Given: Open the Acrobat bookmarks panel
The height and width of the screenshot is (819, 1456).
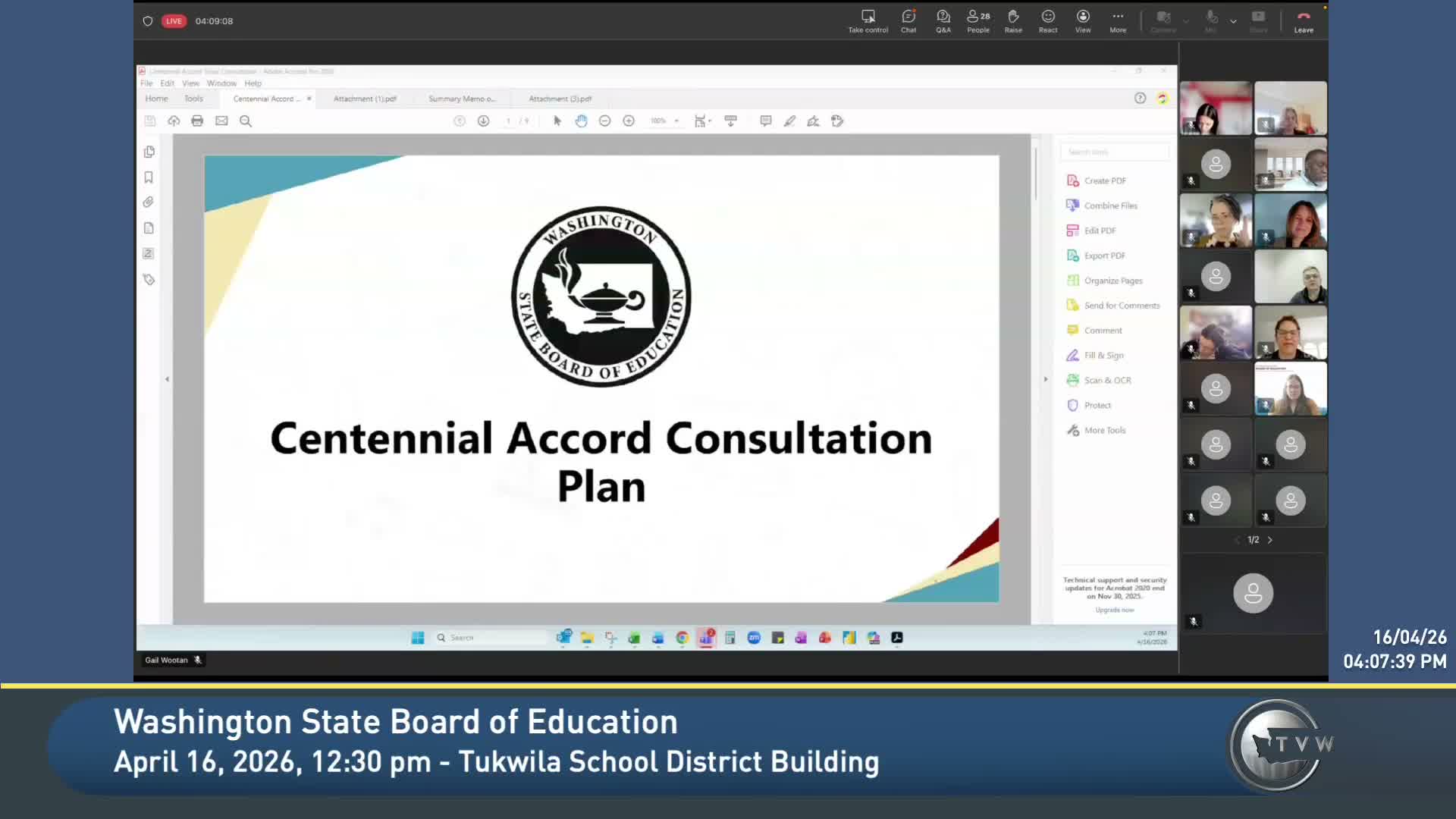Looking at the screenshot, I should tap(149, 177).
